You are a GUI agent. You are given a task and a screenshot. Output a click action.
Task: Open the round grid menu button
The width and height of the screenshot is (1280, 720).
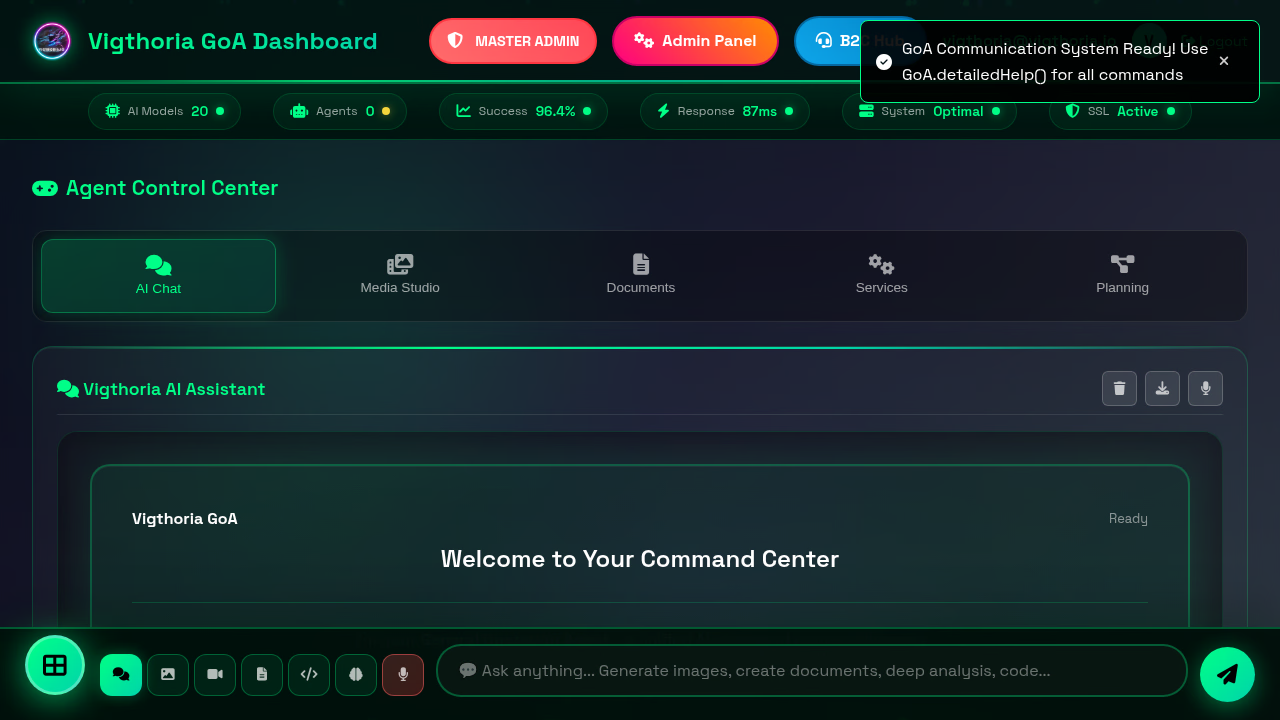[x=55, y=665]
